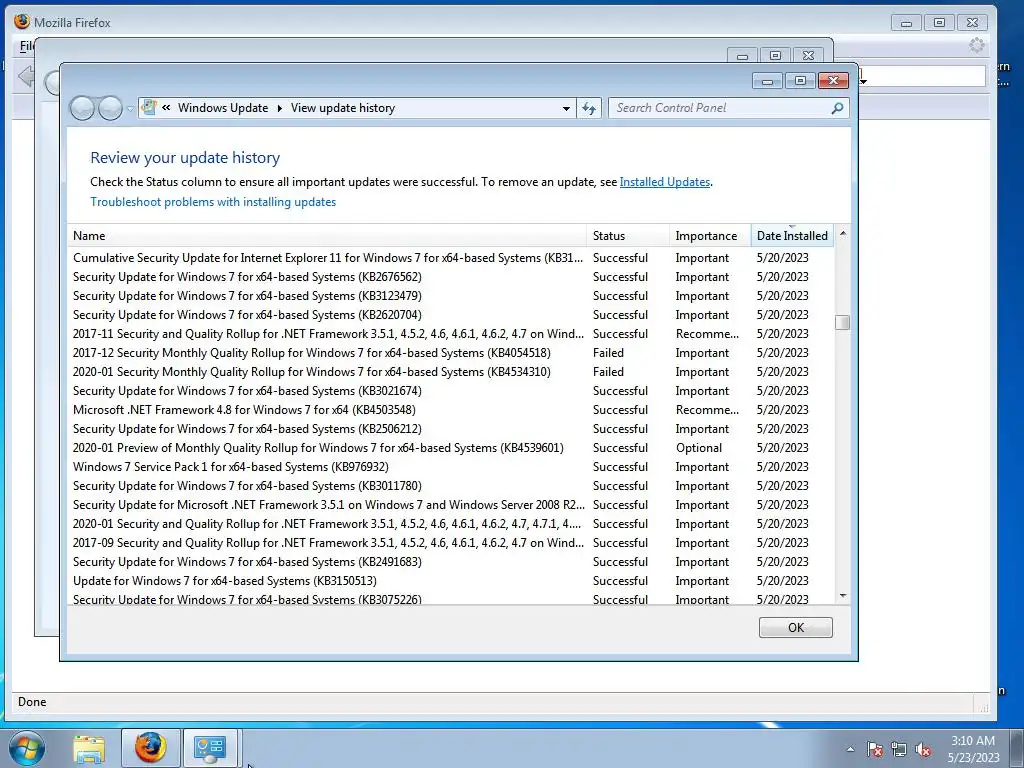The width and height of the screenshot is (1024, 768).
Task: Click the muted volume tray icon
Action: pyautogui.click(x=923, y=749)
